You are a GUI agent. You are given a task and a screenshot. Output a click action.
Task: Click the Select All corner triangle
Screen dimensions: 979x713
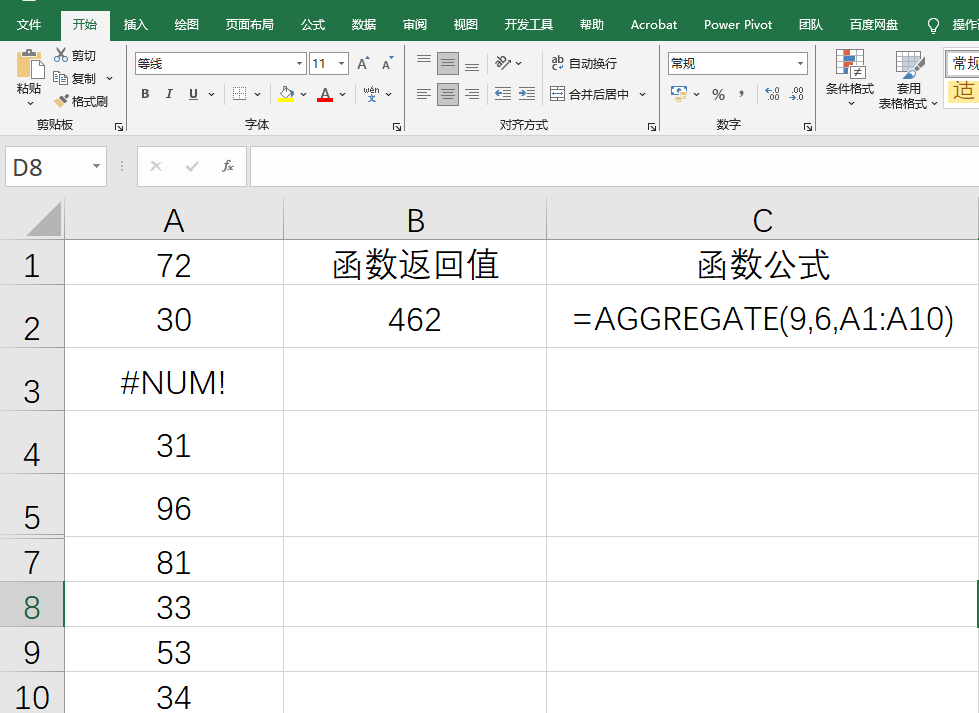(44, 219)
